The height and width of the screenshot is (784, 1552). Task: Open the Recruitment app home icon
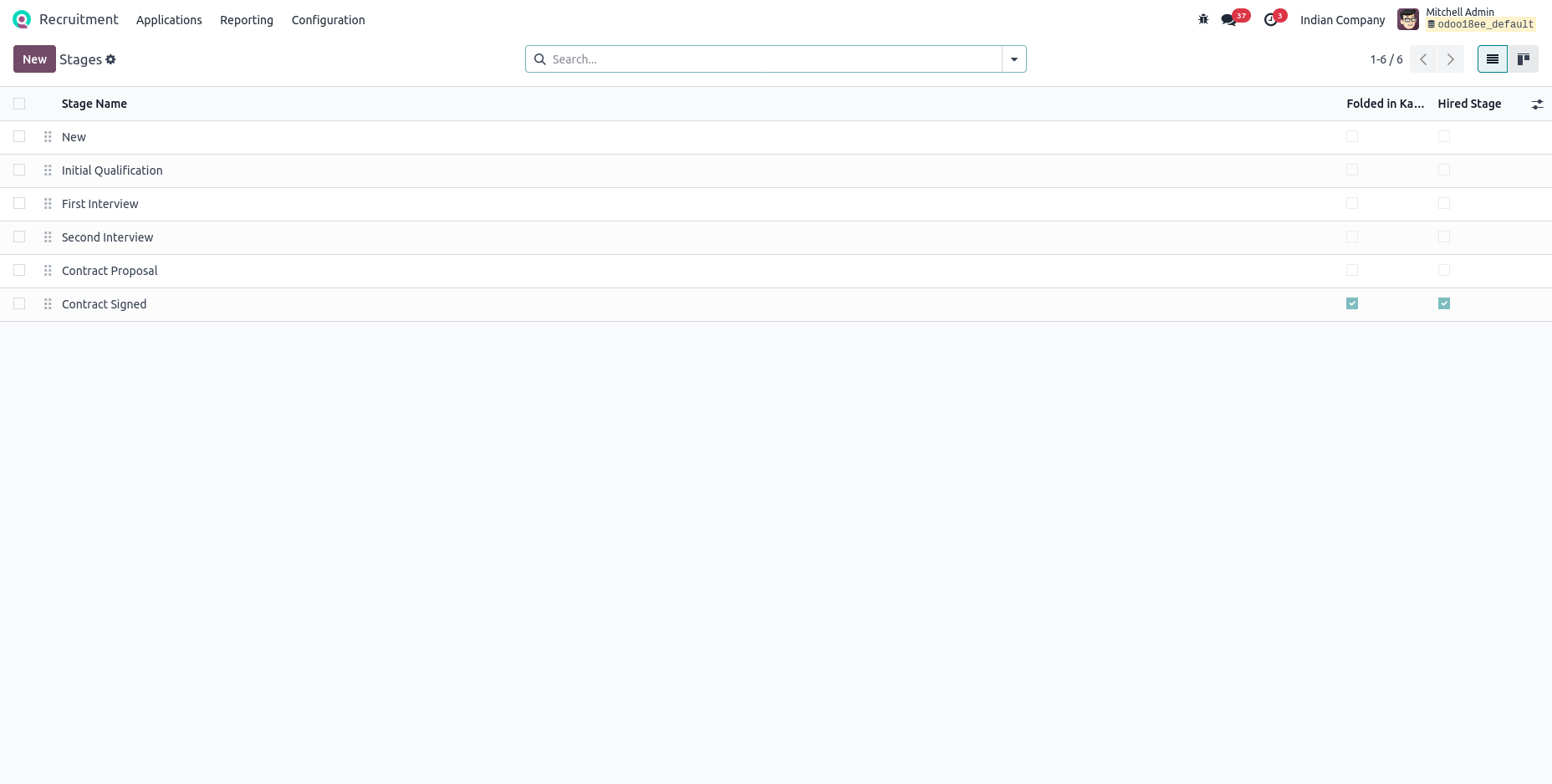pos(22,19)
